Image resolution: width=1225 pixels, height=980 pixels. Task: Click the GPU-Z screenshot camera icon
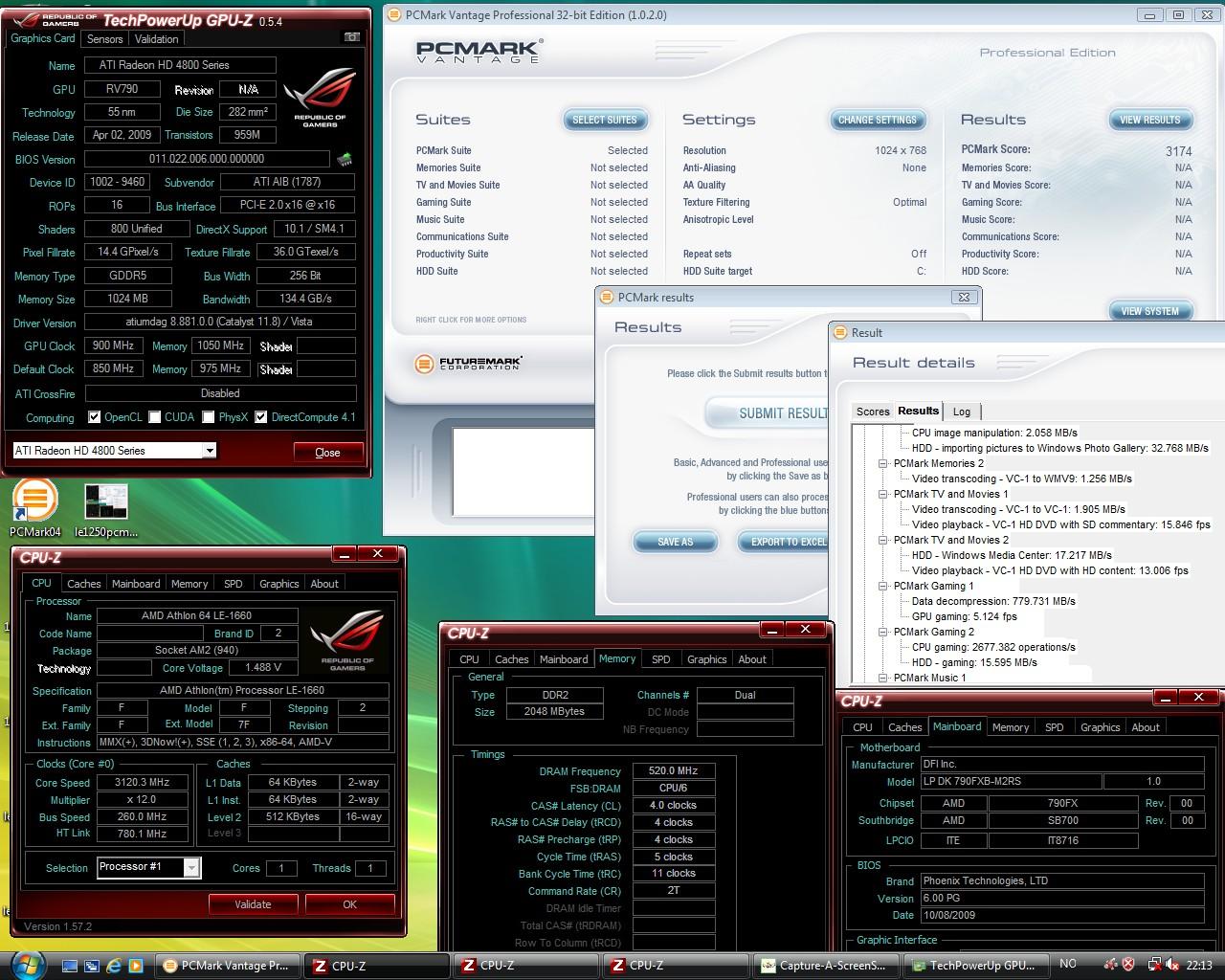click(352, 37)
